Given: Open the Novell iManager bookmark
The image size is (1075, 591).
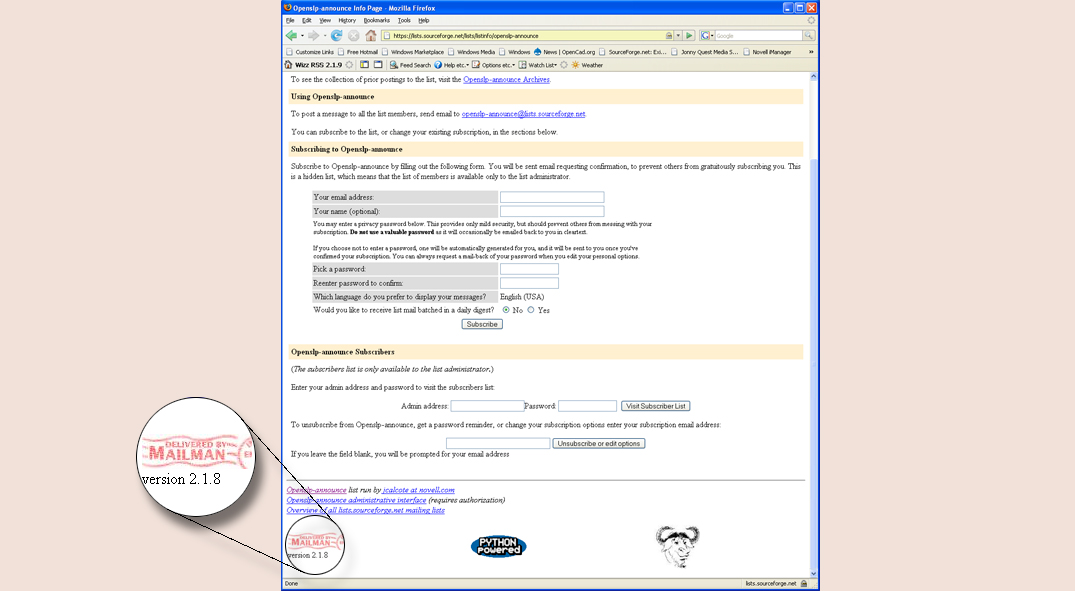Looking at the screenshot, I should [767, 52].
